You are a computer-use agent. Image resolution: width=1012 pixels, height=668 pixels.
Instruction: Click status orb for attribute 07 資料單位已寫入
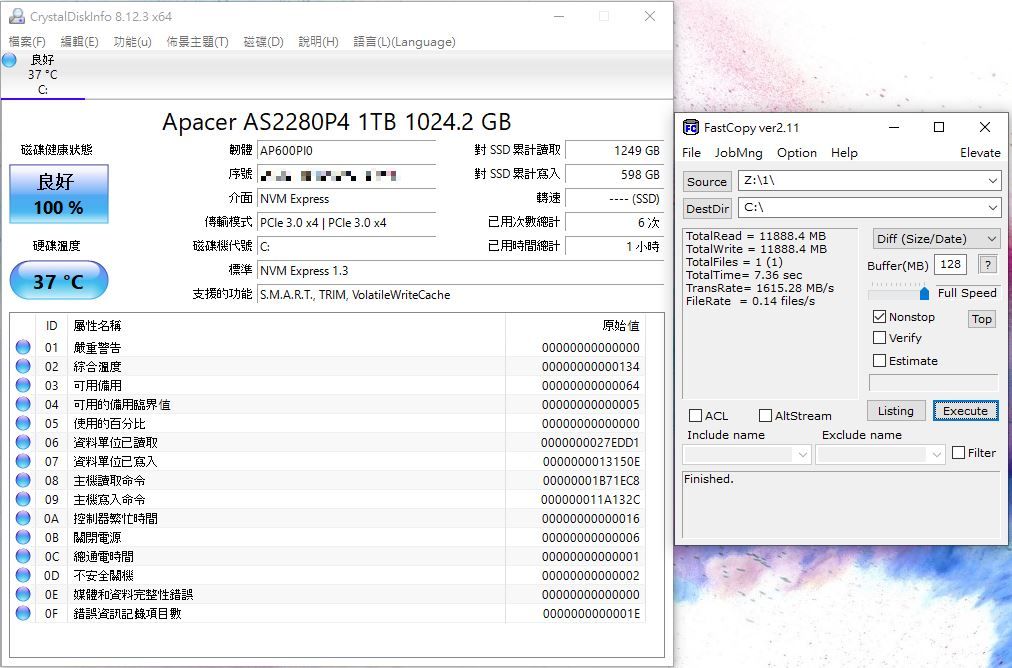23,461
